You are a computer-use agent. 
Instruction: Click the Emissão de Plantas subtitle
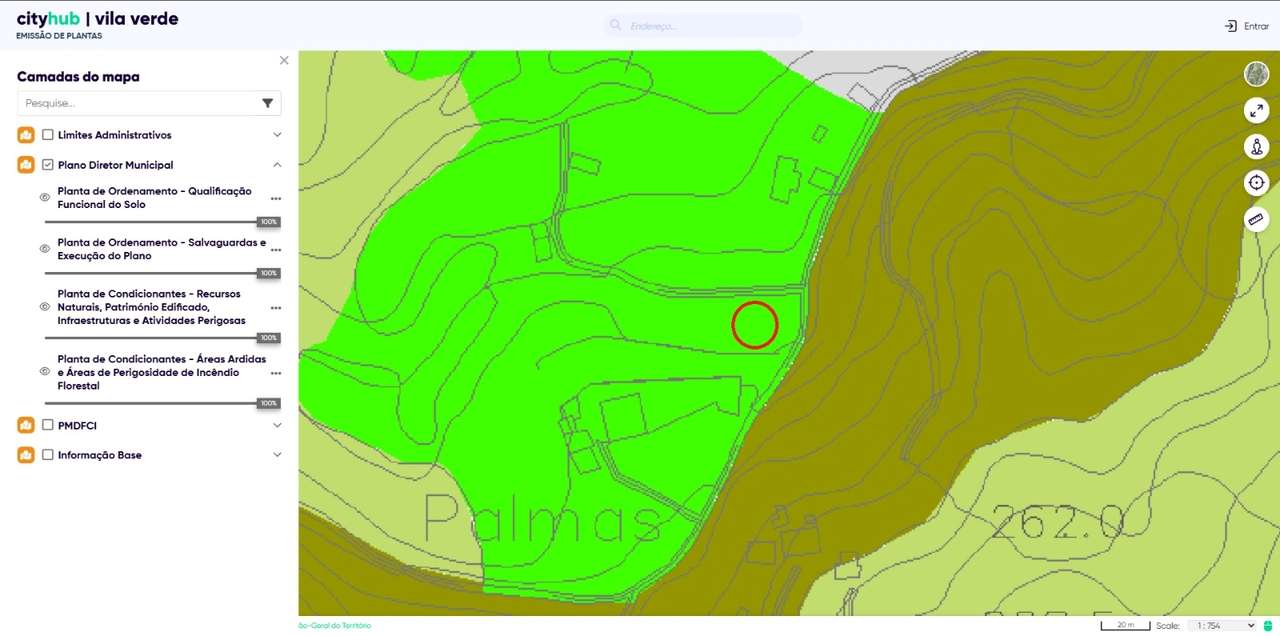(59, 36)
